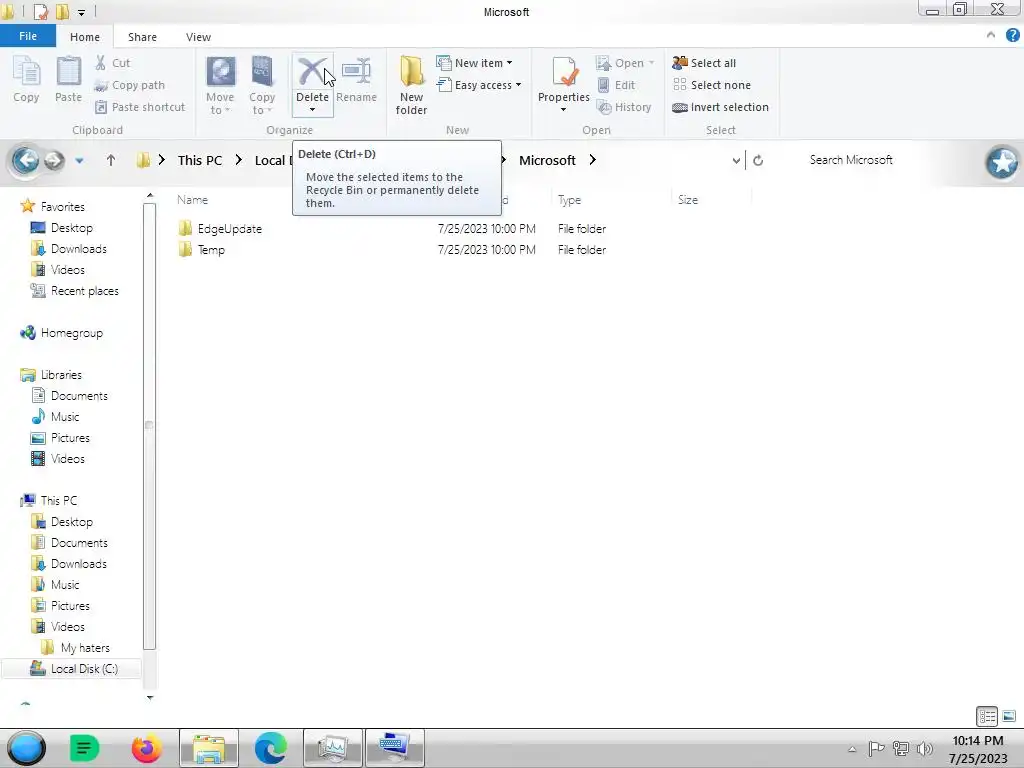Click the Start orb on taskbar
1024x768 pixels.
pyautogui.click(x=26, y=748)
